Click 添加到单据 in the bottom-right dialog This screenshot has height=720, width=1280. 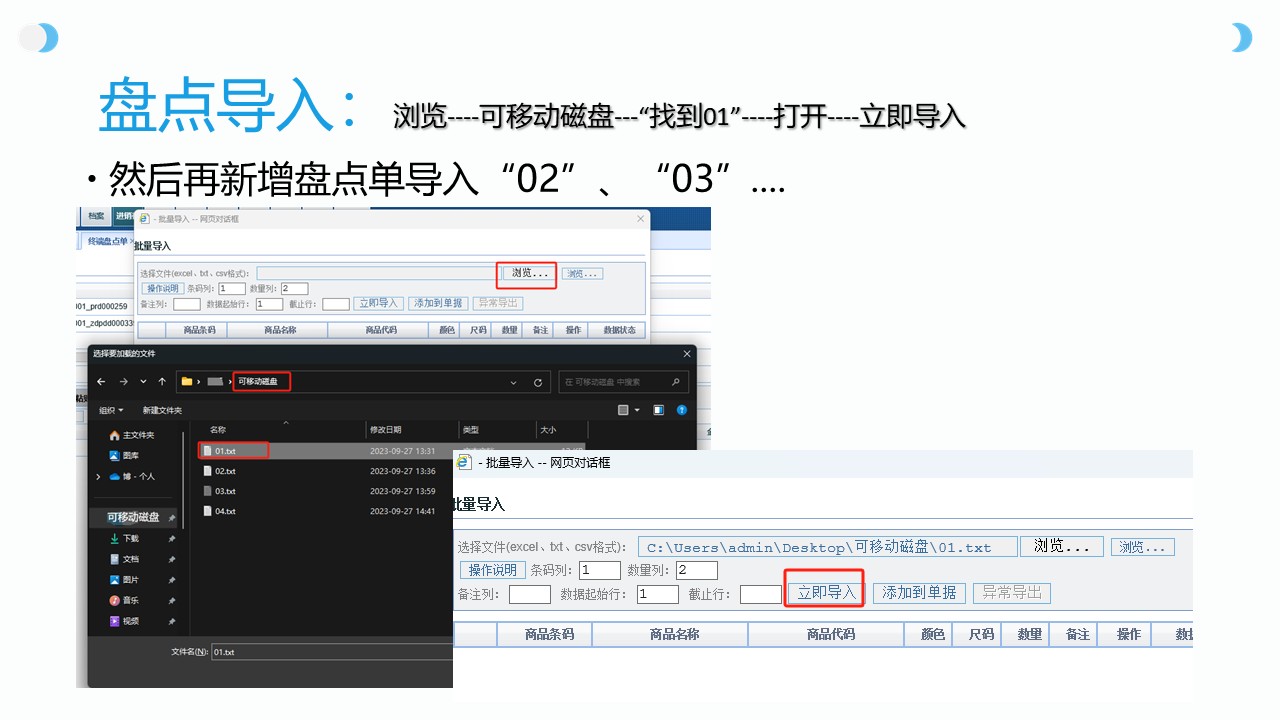point(919,593)
